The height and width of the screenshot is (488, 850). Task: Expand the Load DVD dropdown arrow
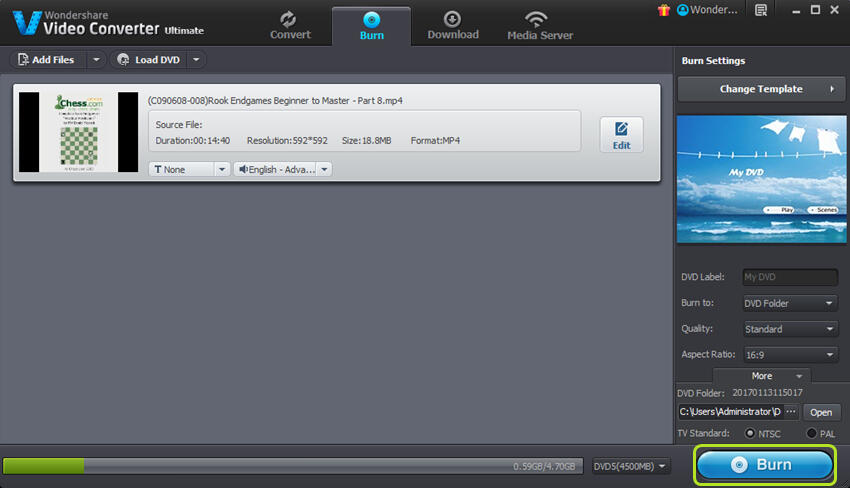(196, 60)
